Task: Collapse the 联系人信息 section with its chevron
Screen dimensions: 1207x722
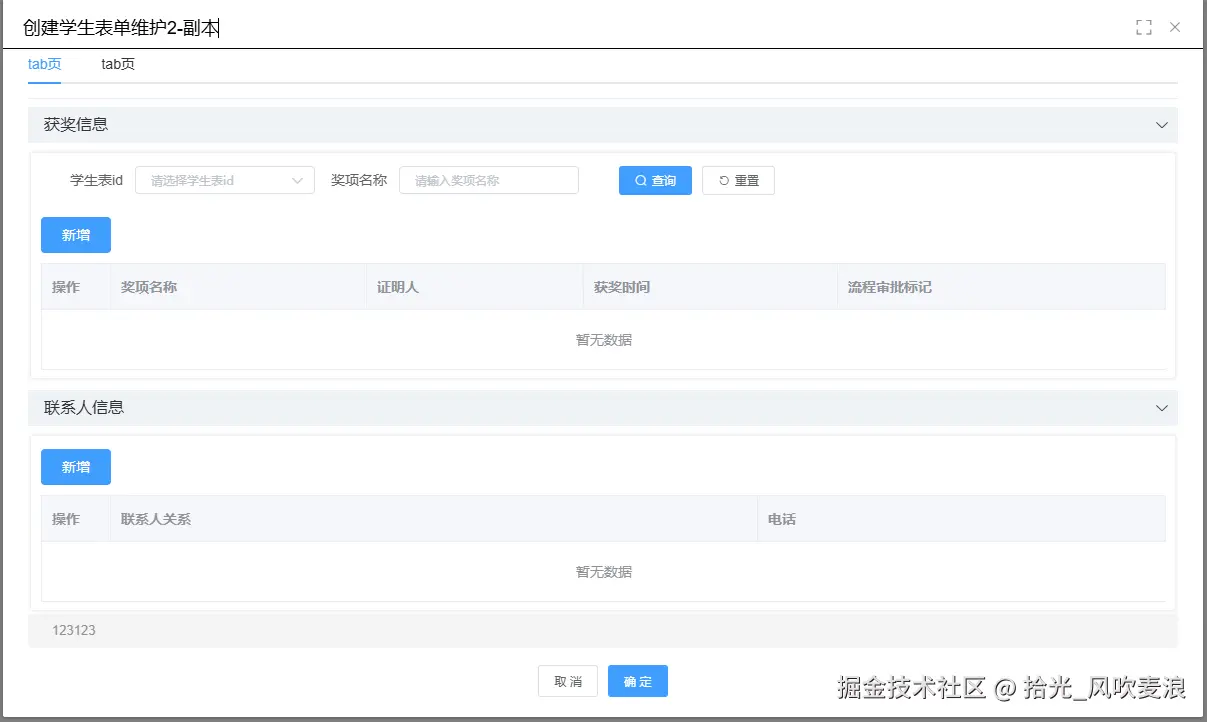Action: tap(1162, 408)
